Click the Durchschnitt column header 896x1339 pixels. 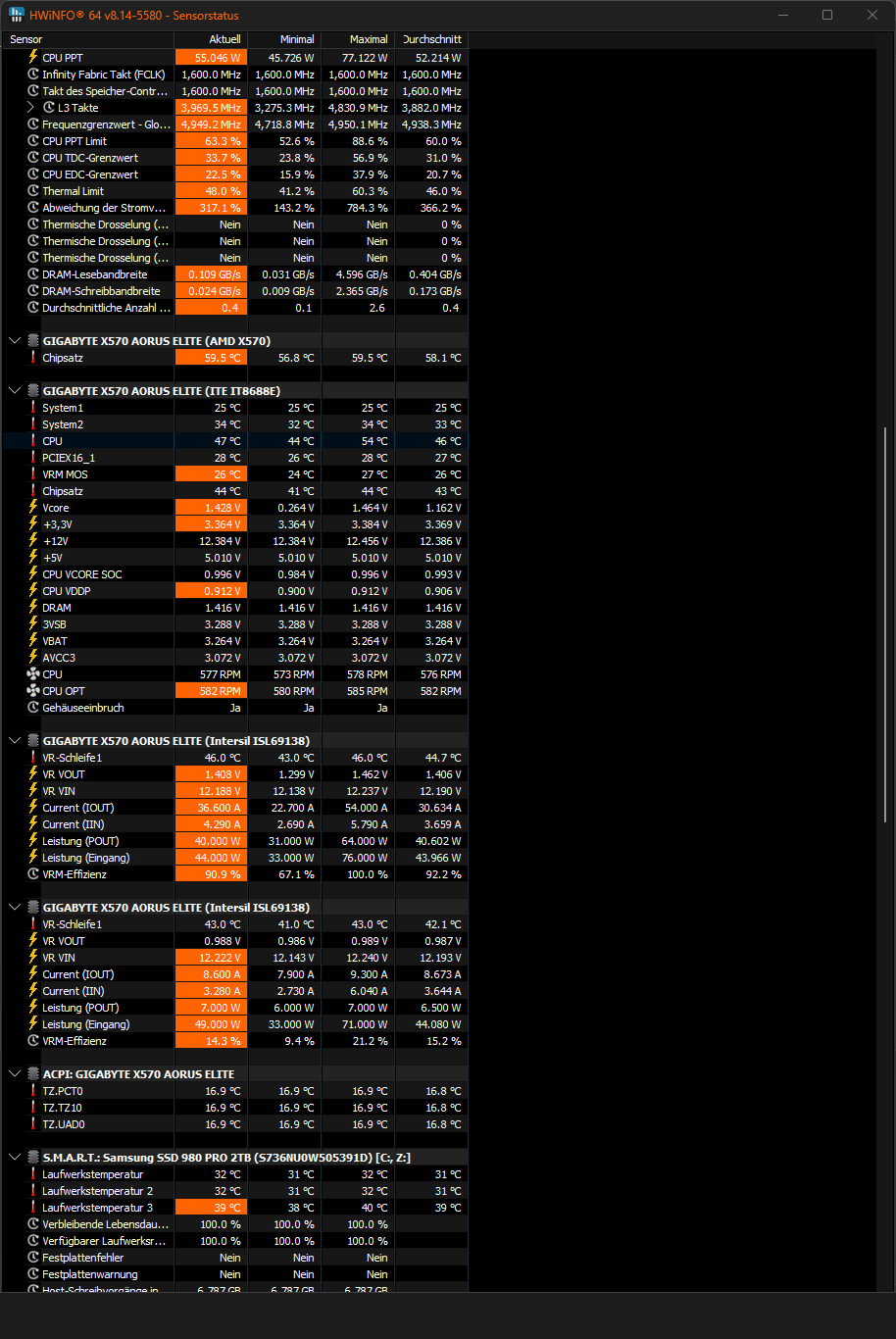(x=431, y=39)
